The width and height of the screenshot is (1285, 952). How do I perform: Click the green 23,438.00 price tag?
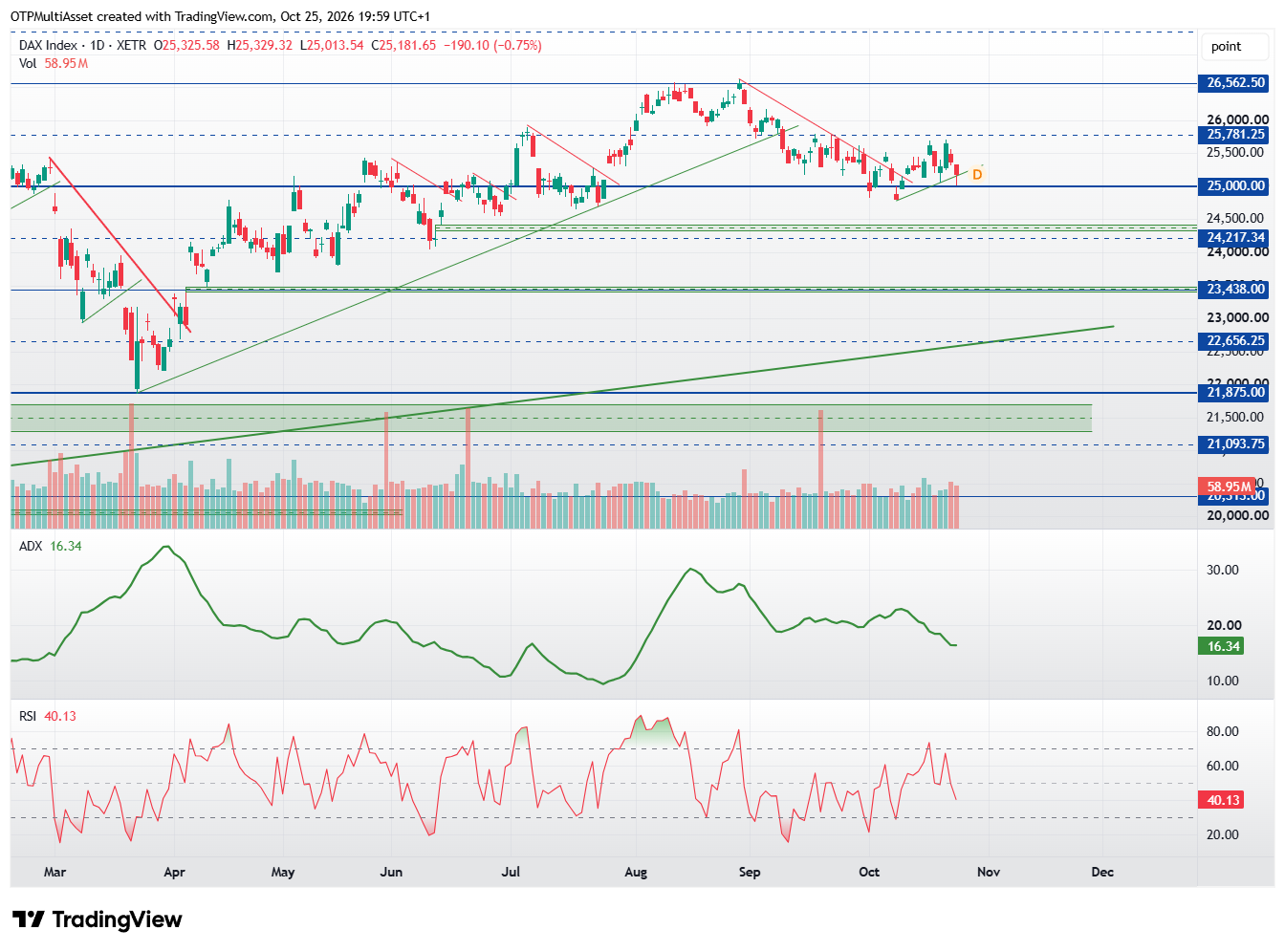pyautogui.click(x=1235, y=290)
